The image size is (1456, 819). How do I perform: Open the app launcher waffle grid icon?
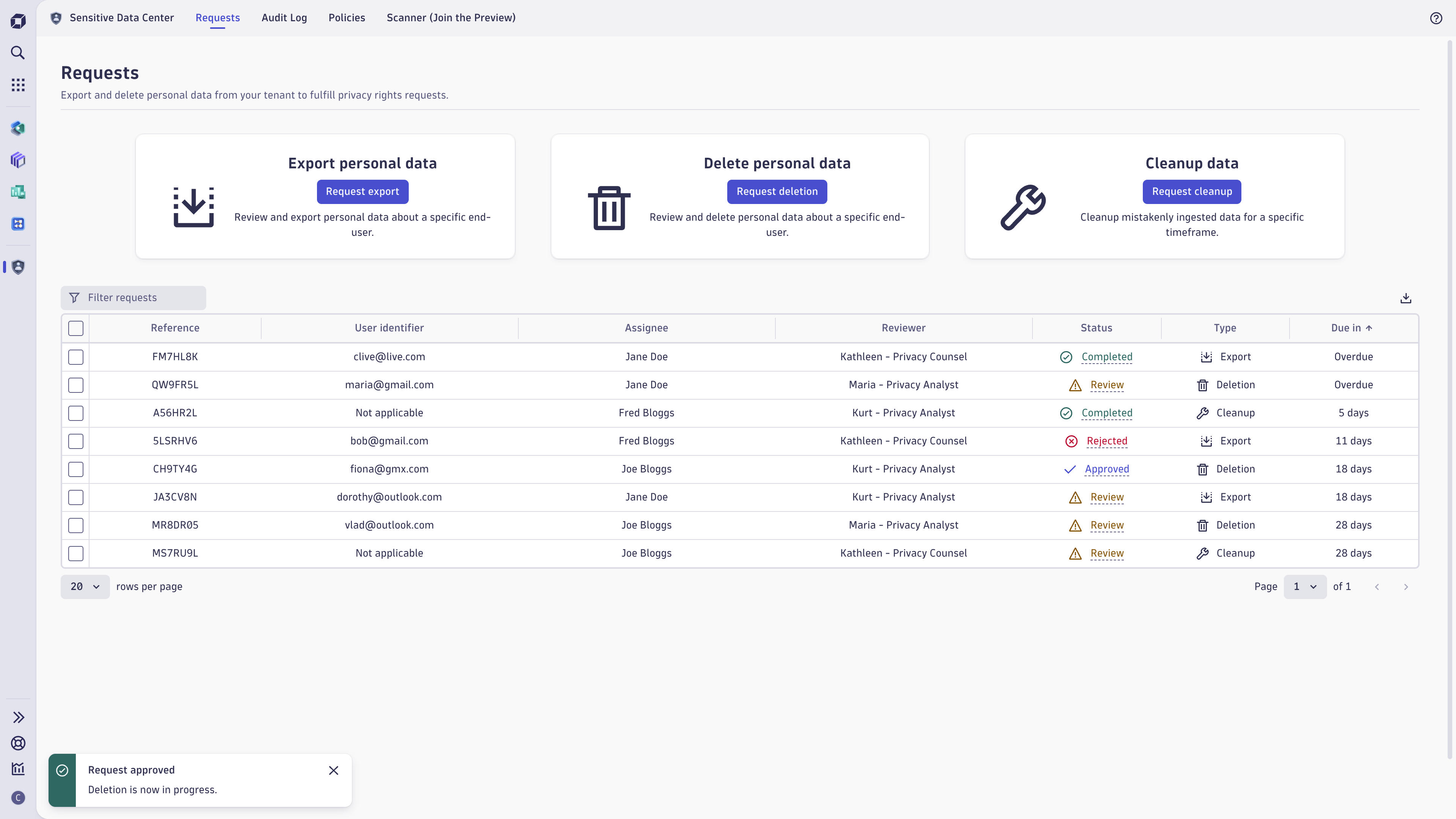point(17,84)
